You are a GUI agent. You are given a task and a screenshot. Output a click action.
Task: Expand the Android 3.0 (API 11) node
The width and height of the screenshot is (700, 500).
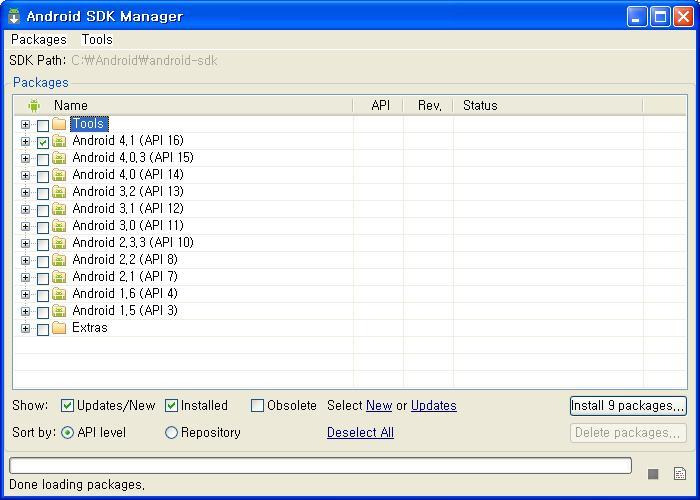(25, 226)
